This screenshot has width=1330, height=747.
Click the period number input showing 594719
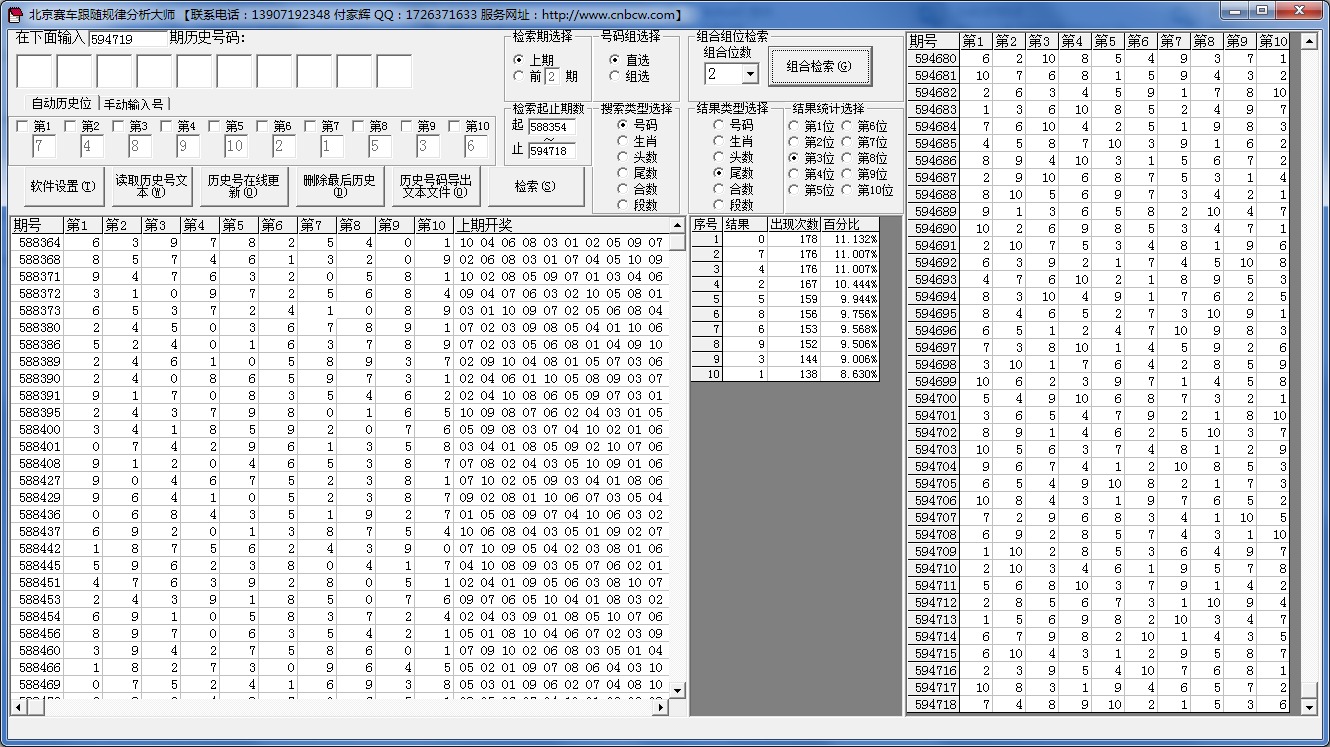tap(128, 39)
